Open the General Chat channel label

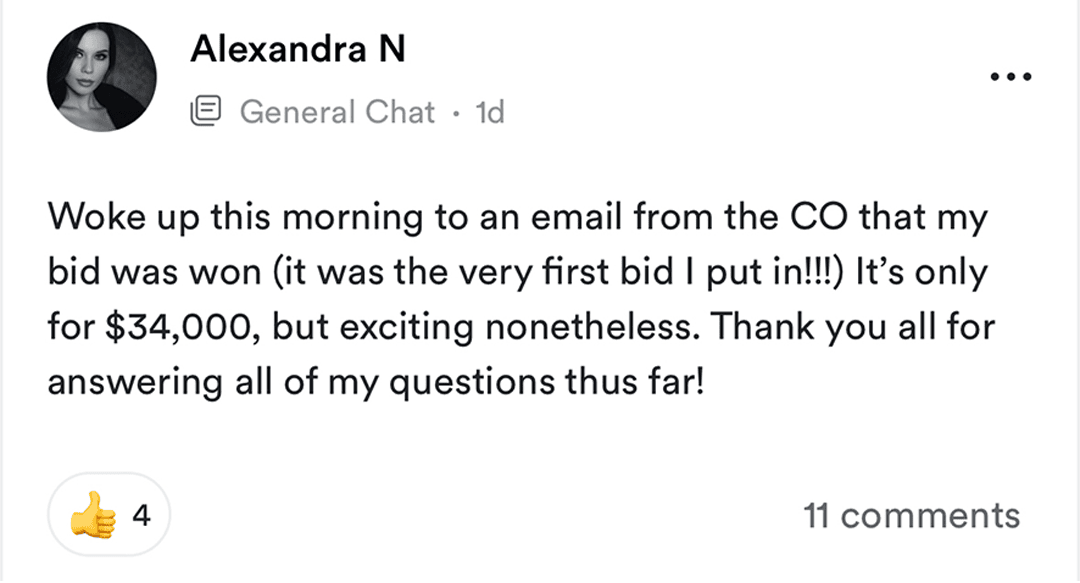click(337, 112)
